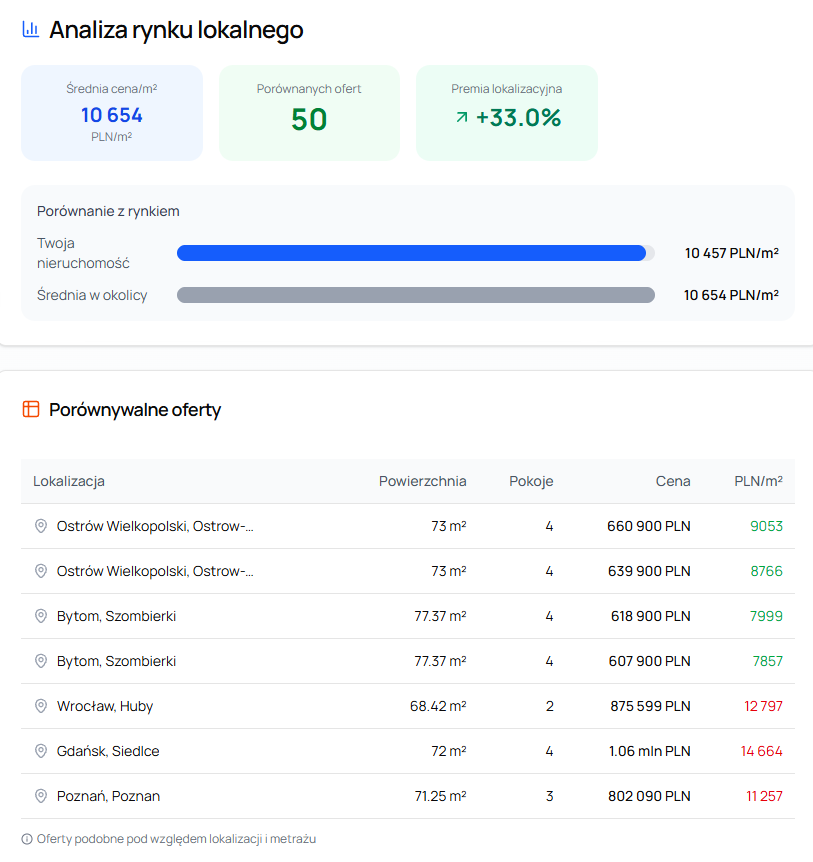Click the location pin for Poznań, Poznan
The image size is (813, 862).
(x=41, y=796)
